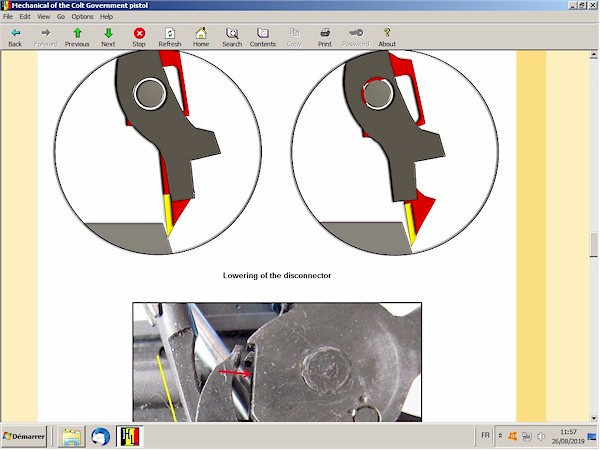Viewport: 600px width, 450px height.
Task: Click the caption 'Lowering of the disconnector'
Action: click(x=277, y=276)
